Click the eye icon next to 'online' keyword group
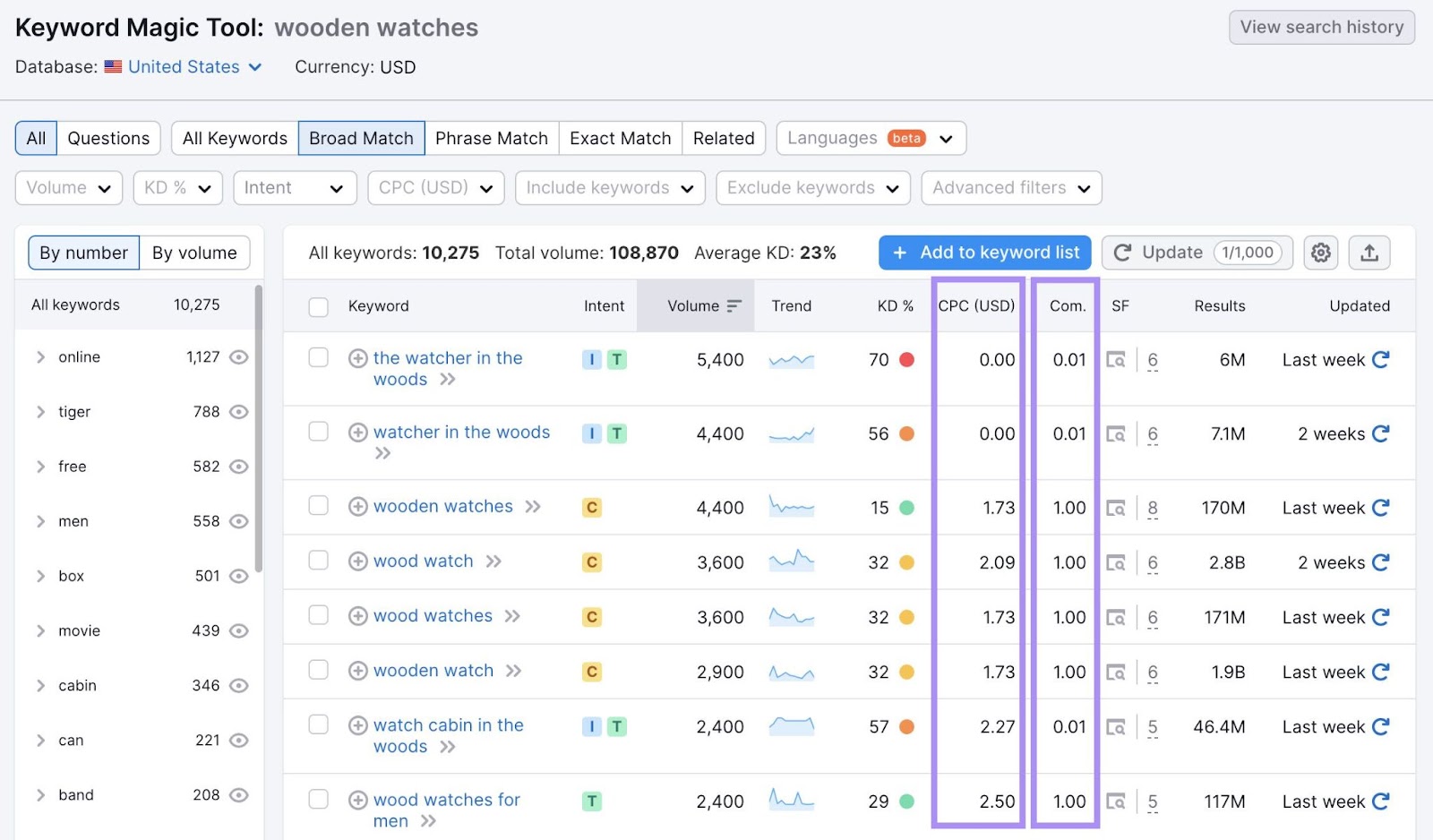This screenshot has height=840, width=1433. click(x=238, y=356)
